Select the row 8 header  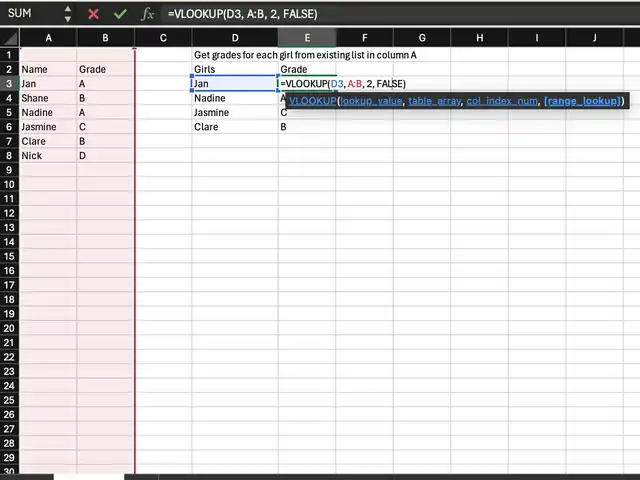pos(9,156)
